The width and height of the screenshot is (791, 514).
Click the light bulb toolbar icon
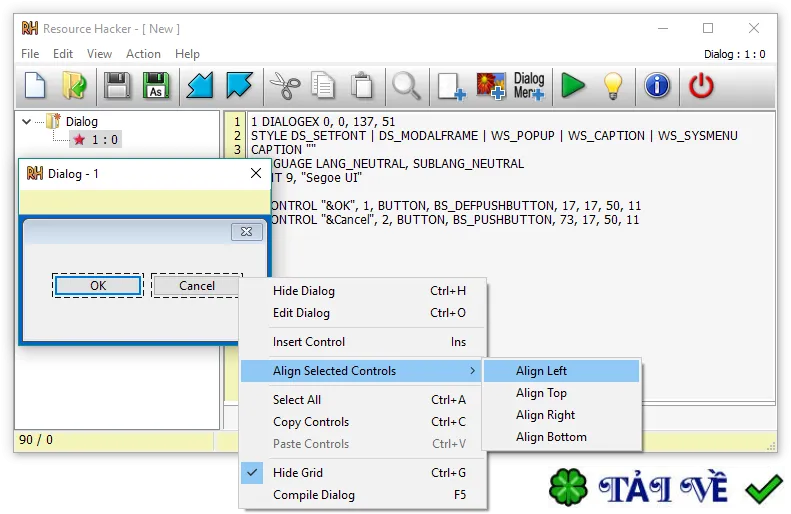click(x=613, y=86)
